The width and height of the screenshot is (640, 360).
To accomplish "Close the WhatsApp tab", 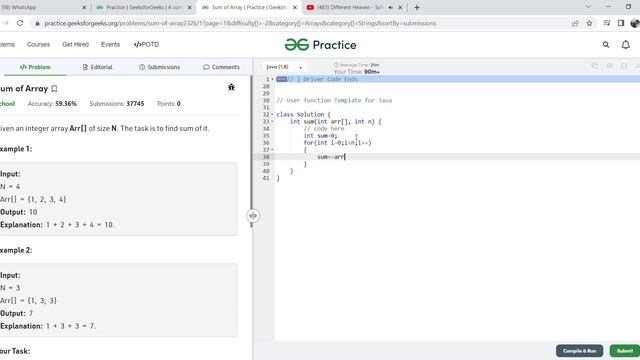I will point(84,7).
